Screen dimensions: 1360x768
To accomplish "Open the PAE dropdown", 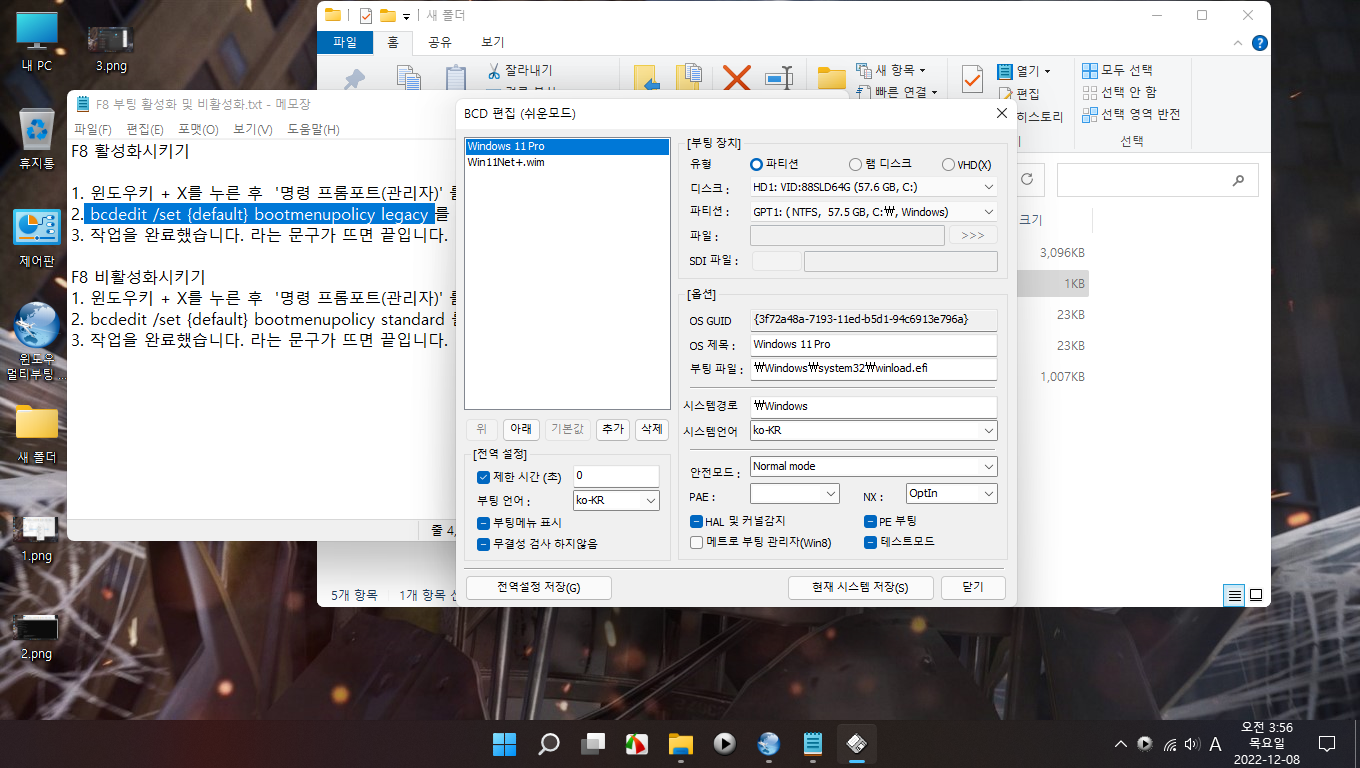I will click(795, 494).
